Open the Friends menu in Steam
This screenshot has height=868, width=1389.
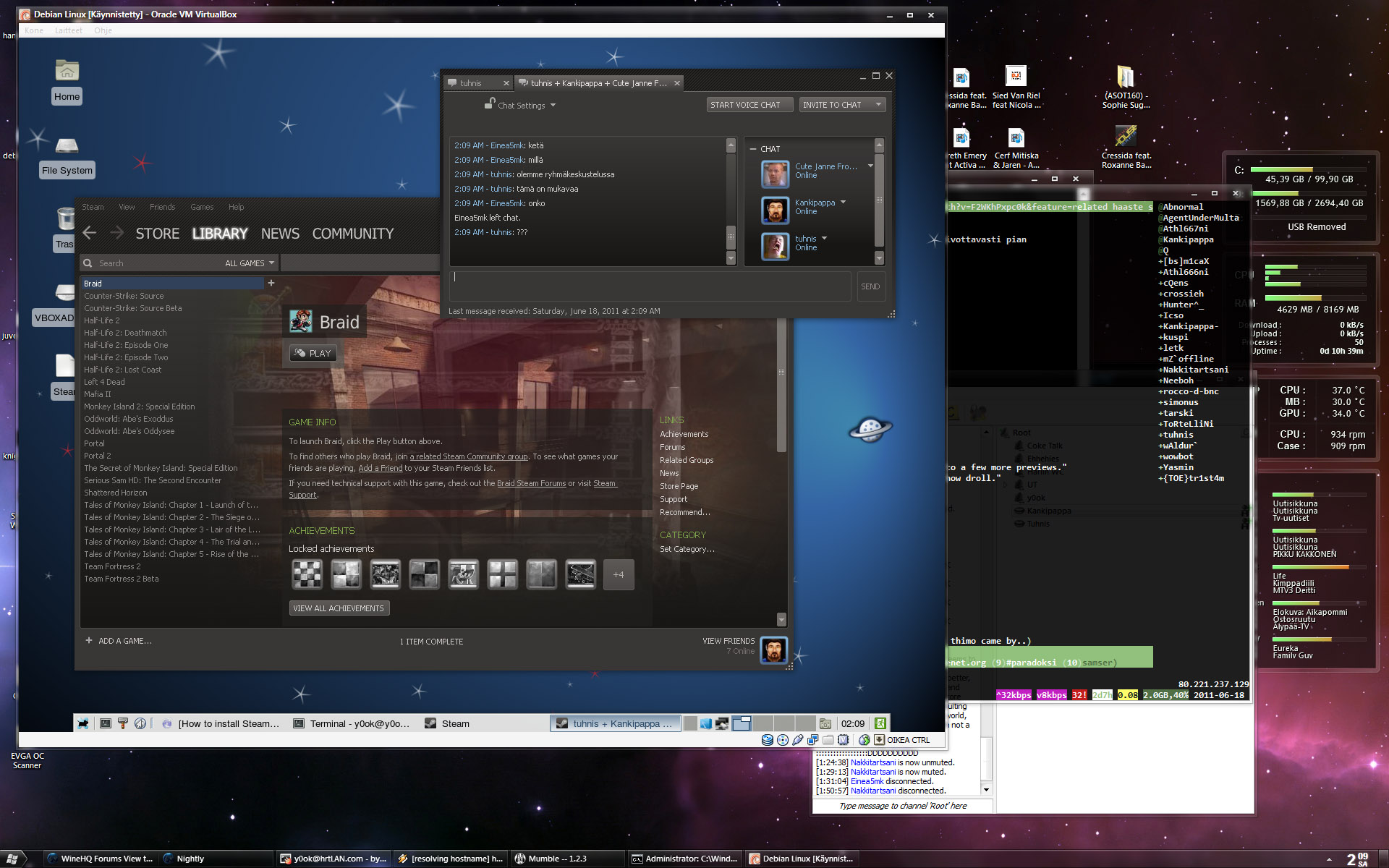[162, 207]
